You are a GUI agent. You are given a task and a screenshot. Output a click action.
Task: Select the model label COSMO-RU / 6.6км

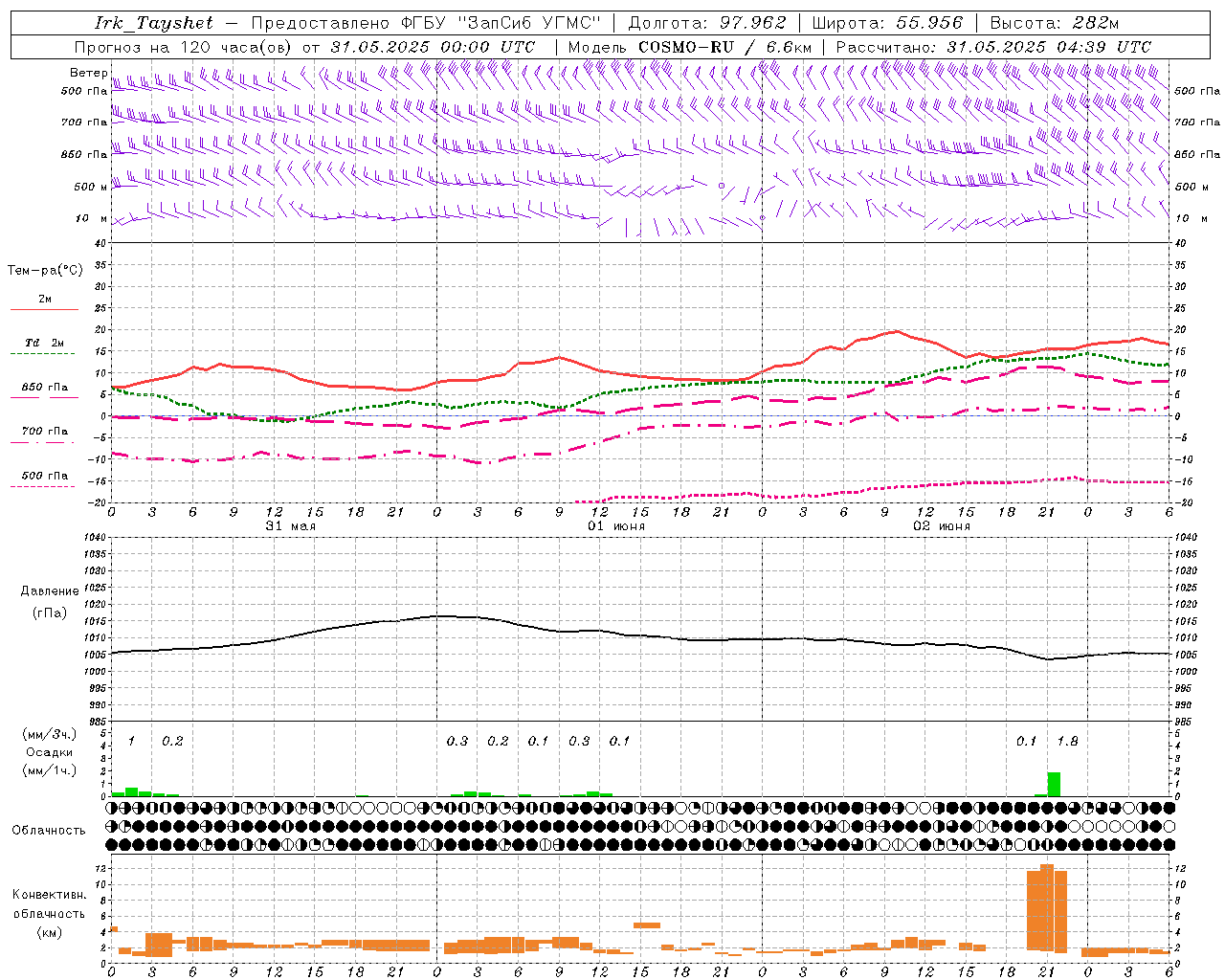pyautogui.click(x=725, y=47)
